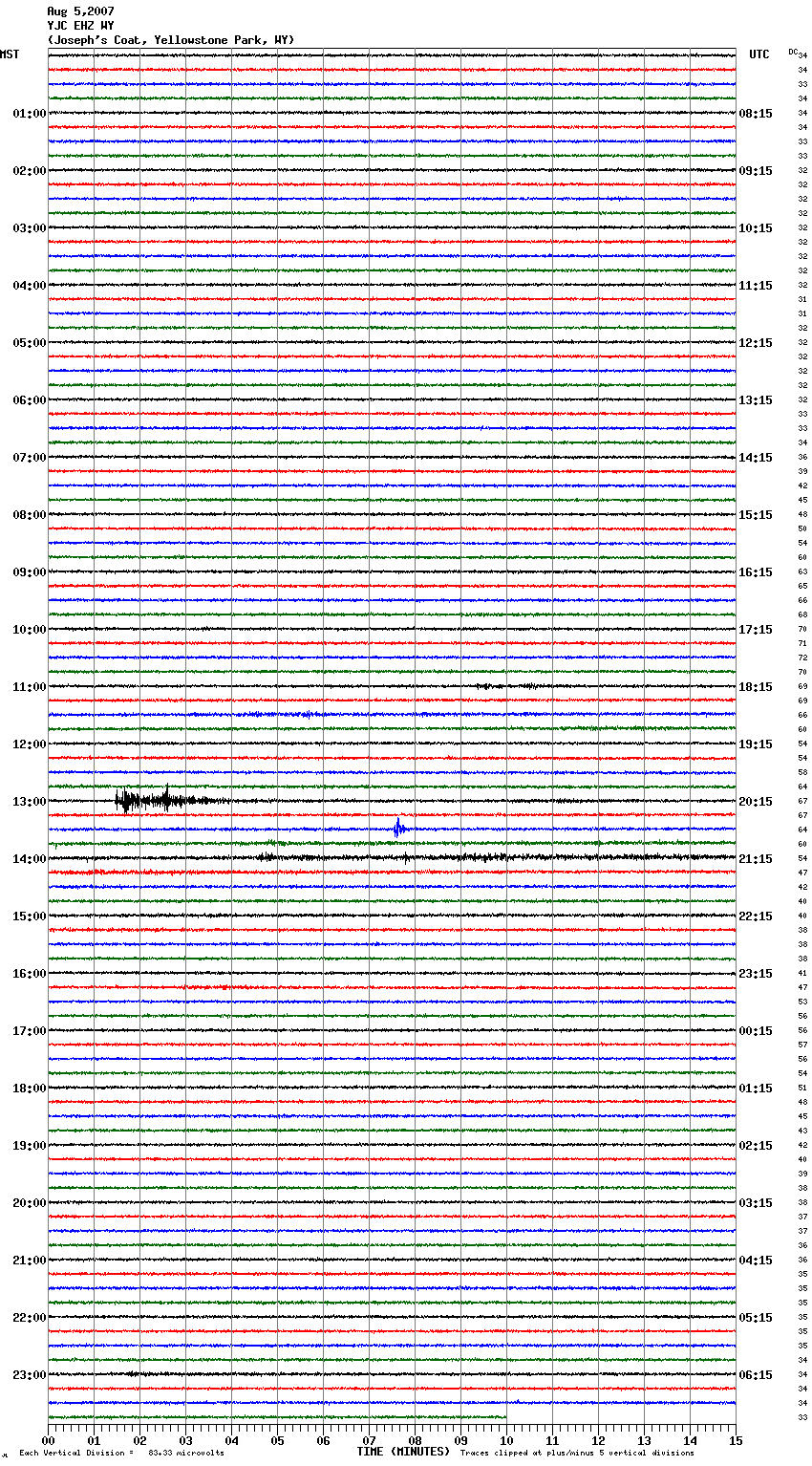Click the 07:00 MST time label

(30, 458)
